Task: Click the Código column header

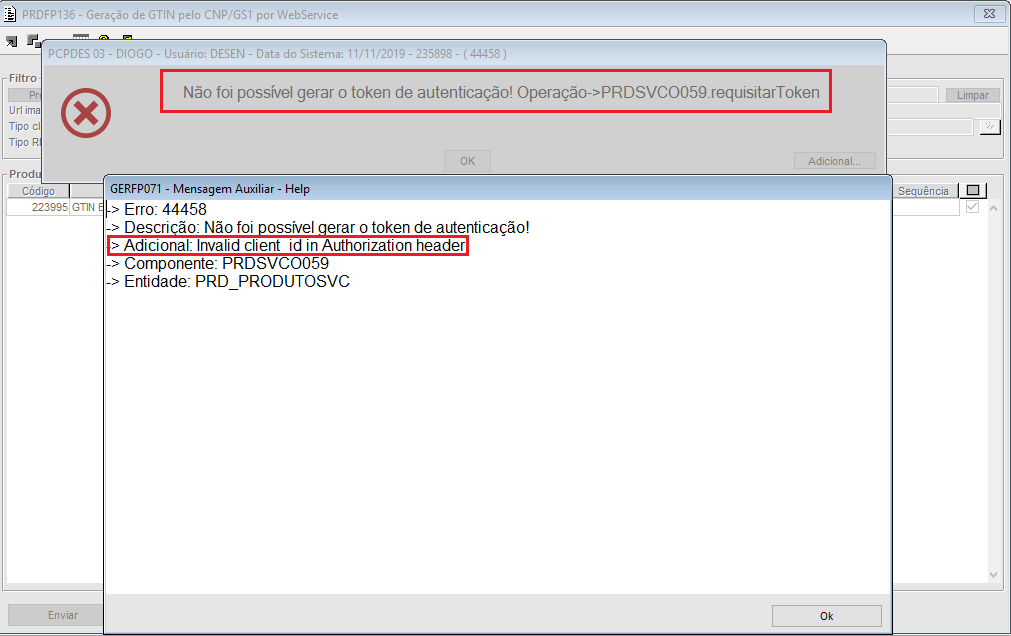Action: (x=38, y=191)
